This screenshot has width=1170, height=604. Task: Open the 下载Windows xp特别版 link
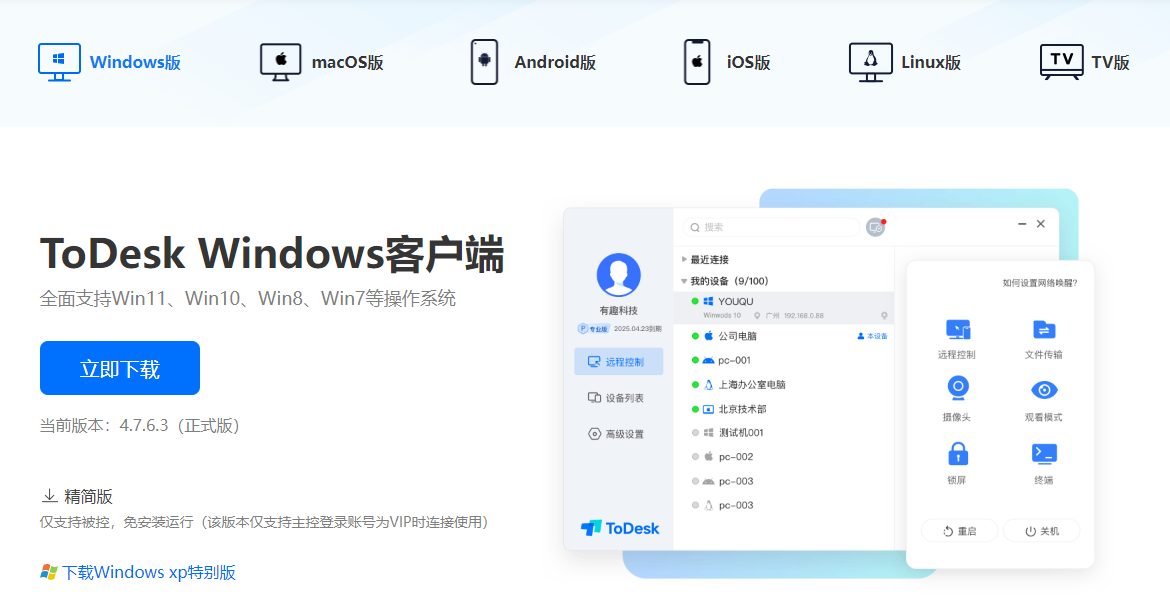(x=148, y=573)
